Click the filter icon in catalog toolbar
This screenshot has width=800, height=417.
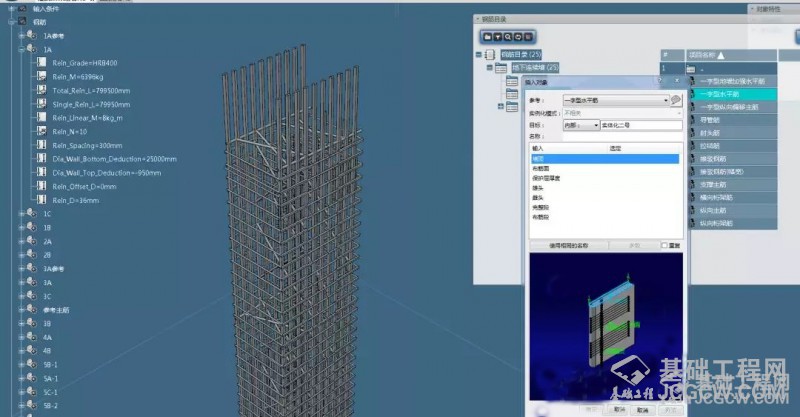[499, 35]
